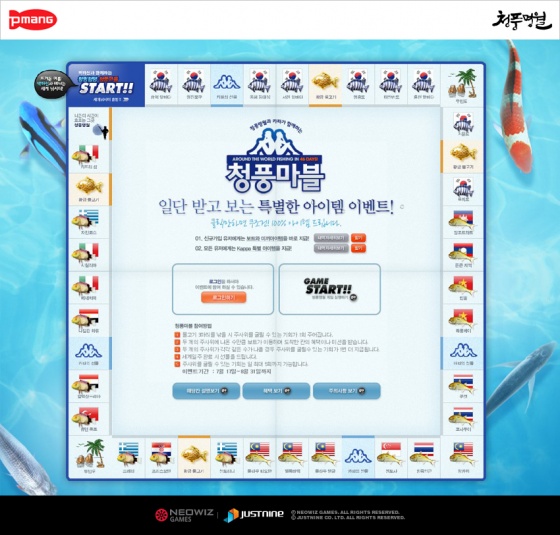The height and width of the screenshot is (535, 560).
Task: Select the blue START!! corner tile
Action: 106,85
